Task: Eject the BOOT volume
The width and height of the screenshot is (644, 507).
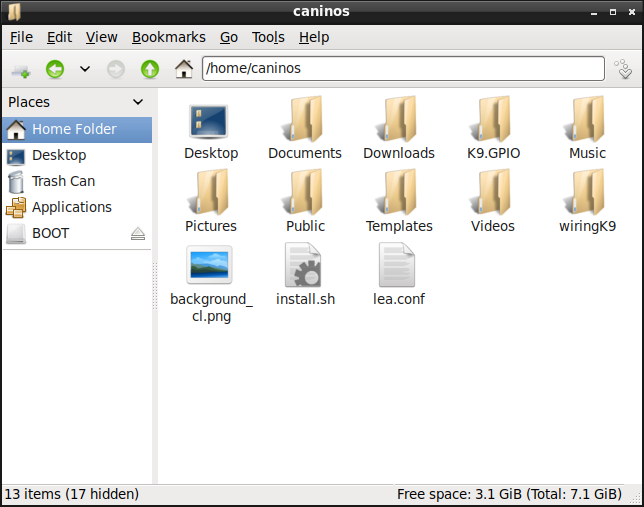Action: [x=138, y=234]
